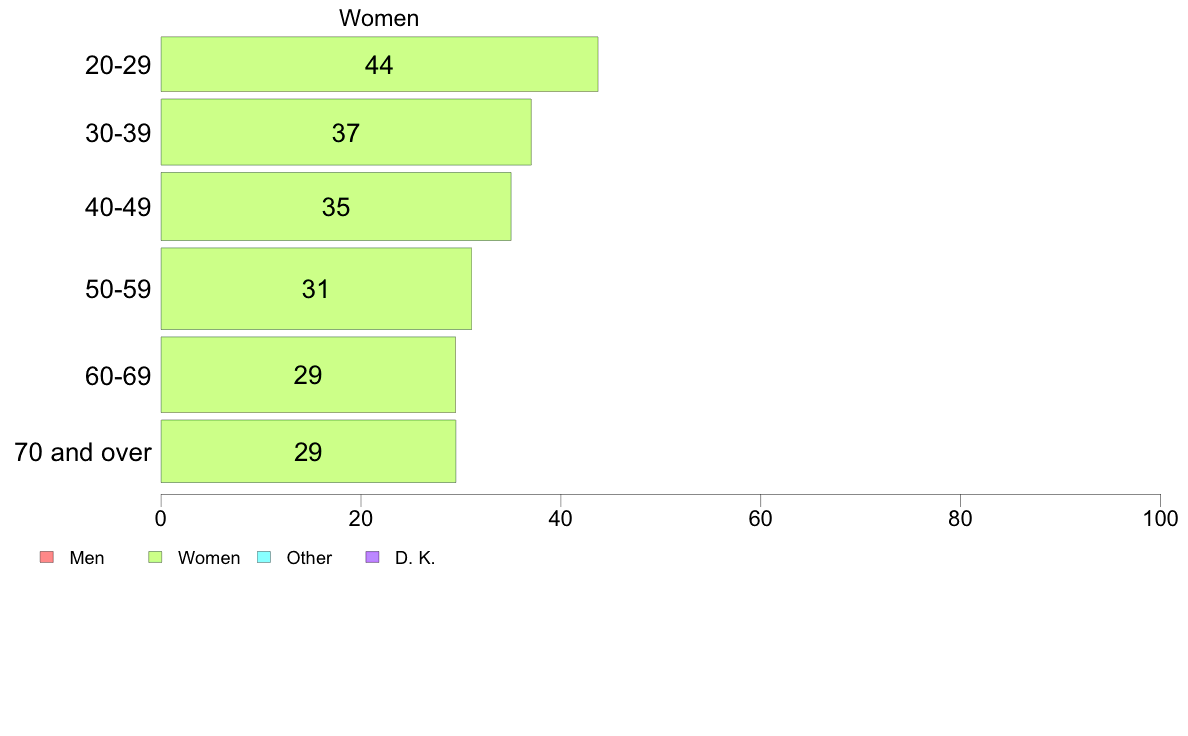Select the 40-49 bar showing 35

click(x=336, y=207)
